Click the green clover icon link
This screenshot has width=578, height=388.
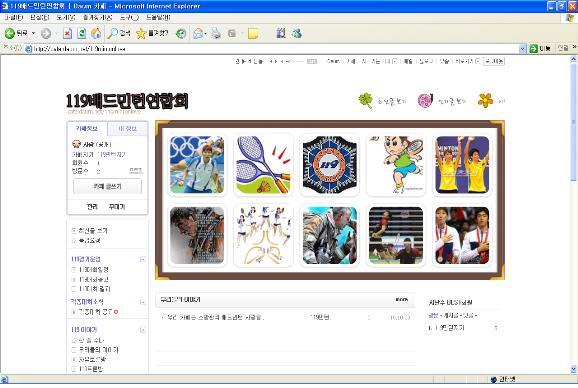tap(366, 101)
